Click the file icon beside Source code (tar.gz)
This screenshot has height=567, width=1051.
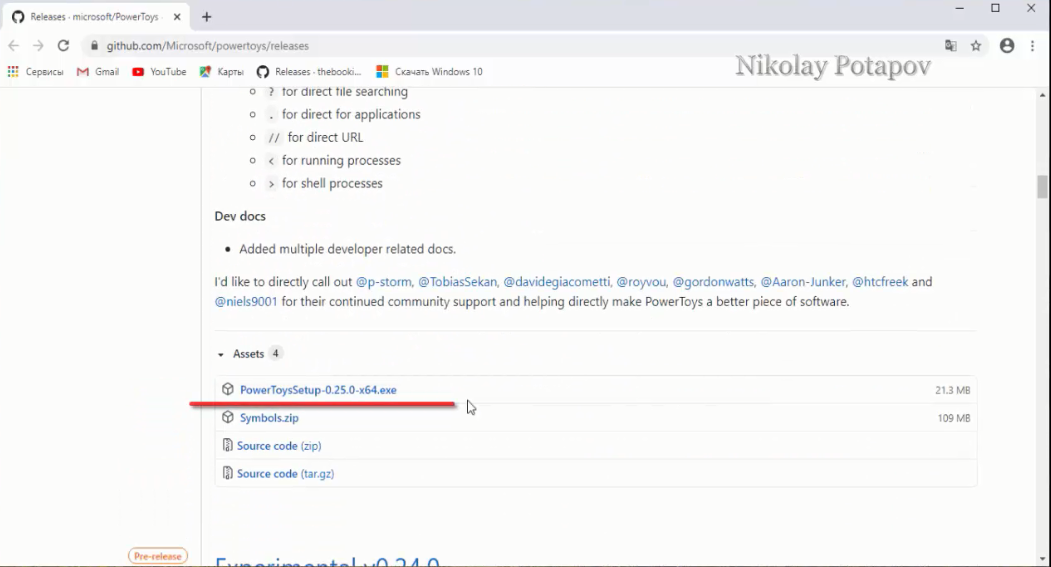tap(228, 473)
